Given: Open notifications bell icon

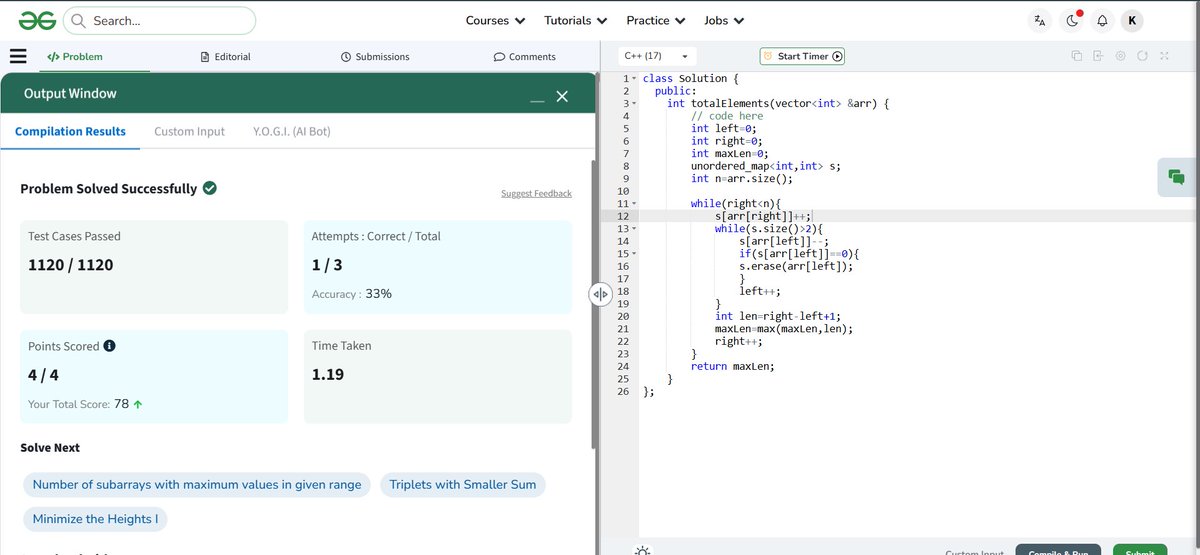Looking at the screenshot, I should pyautogui.click(x=1102, y=20).
